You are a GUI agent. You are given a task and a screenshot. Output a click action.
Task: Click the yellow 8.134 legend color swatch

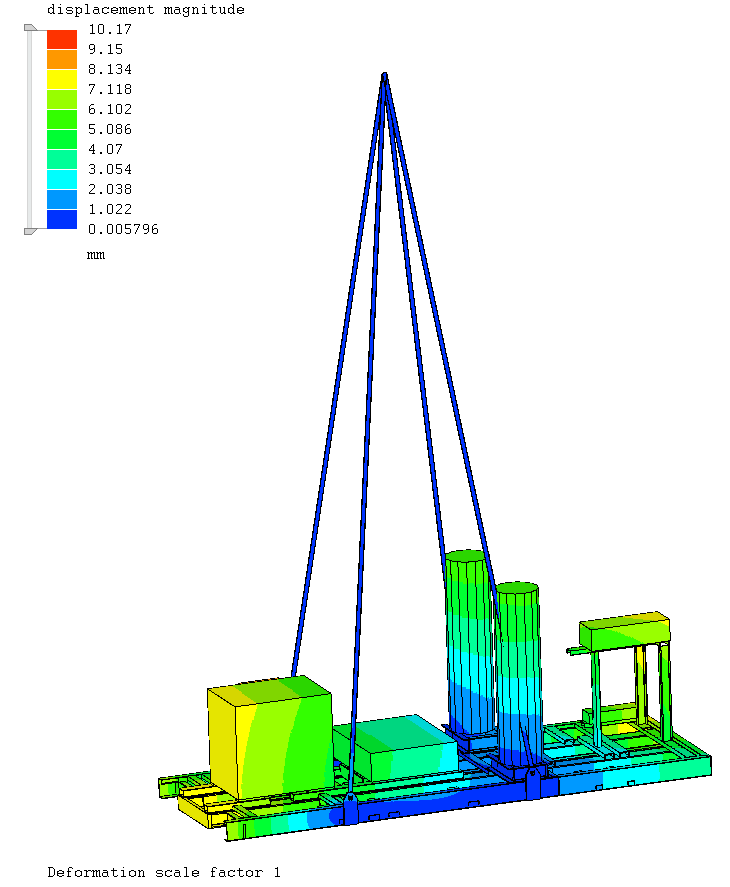coord(62,79)
